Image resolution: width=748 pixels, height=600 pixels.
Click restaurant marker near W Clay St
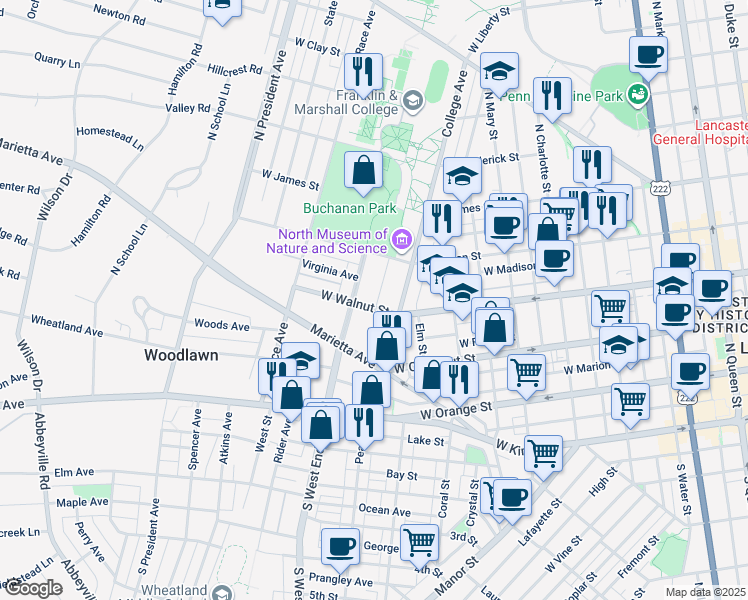coord(363,71)
